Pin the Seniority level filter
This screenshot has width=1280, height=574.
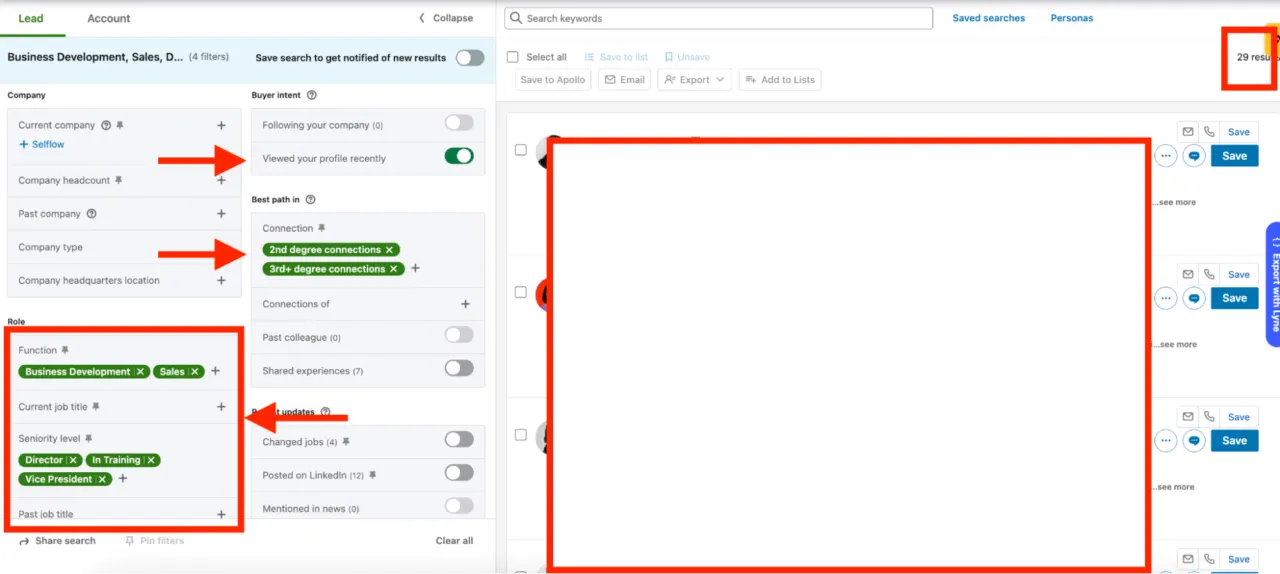coord(88,439)
